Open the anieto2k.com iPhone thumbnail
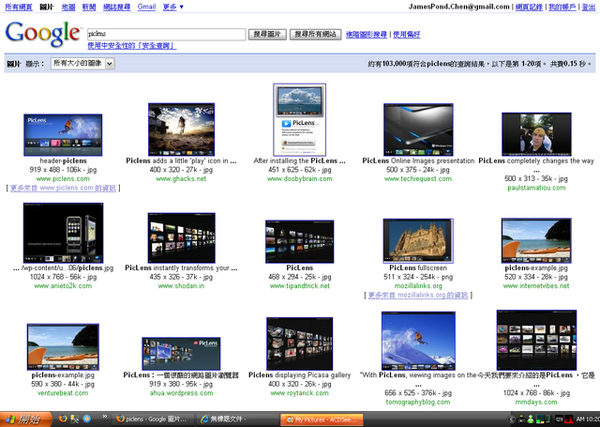This screenshot has height=427, width=600. pos(63,233)
